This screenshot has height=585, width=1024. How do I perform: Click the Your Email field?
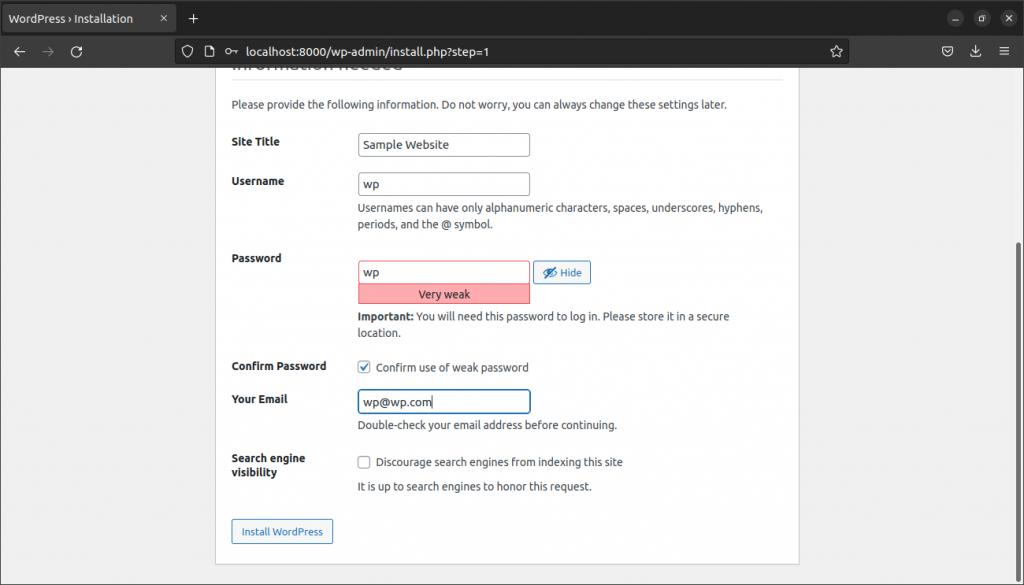[x=443, y=402]
